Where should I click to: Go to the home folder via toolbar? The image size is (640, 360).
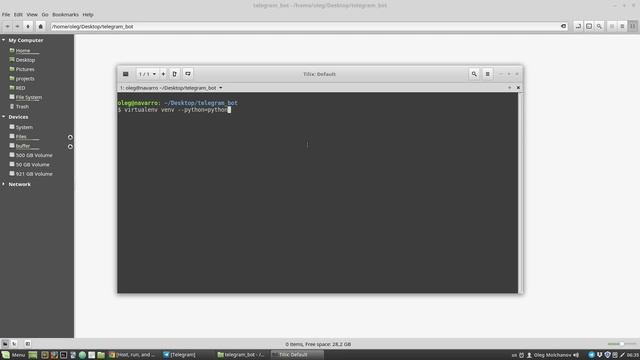[40, 26]
